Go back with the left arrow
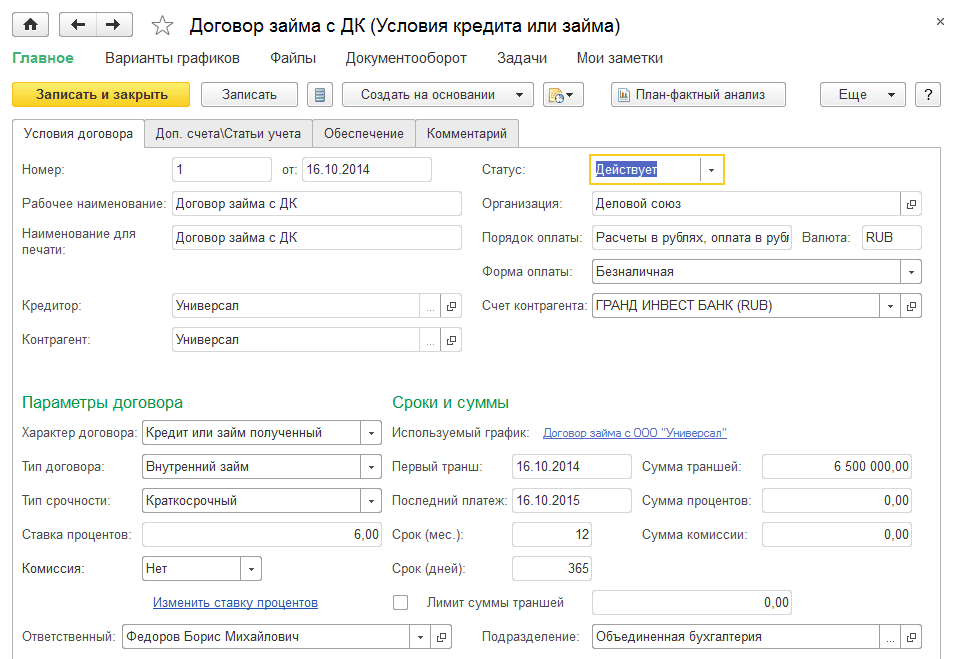Image resolution: width=958 pixels, height=659 pixels. 78,25
